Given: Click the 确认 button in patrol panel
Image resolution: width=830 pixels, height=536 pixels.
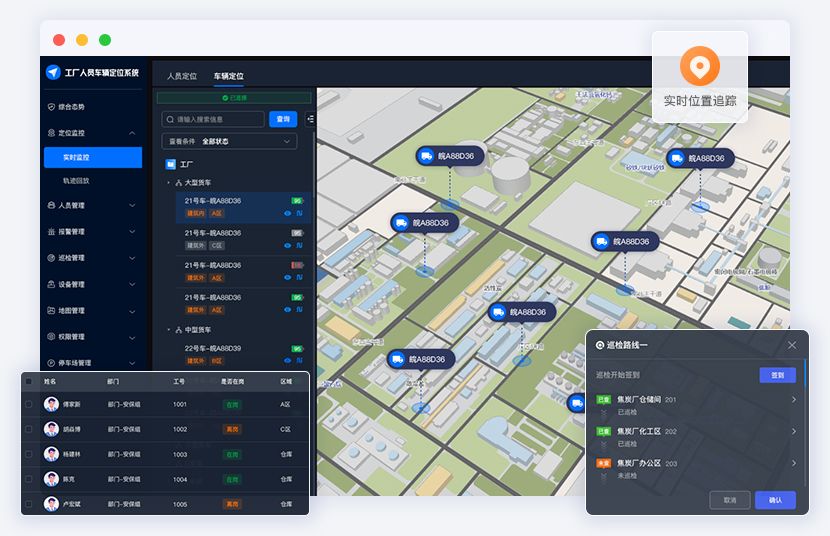Looking at the screenshot, I should [x=775, y=500].
